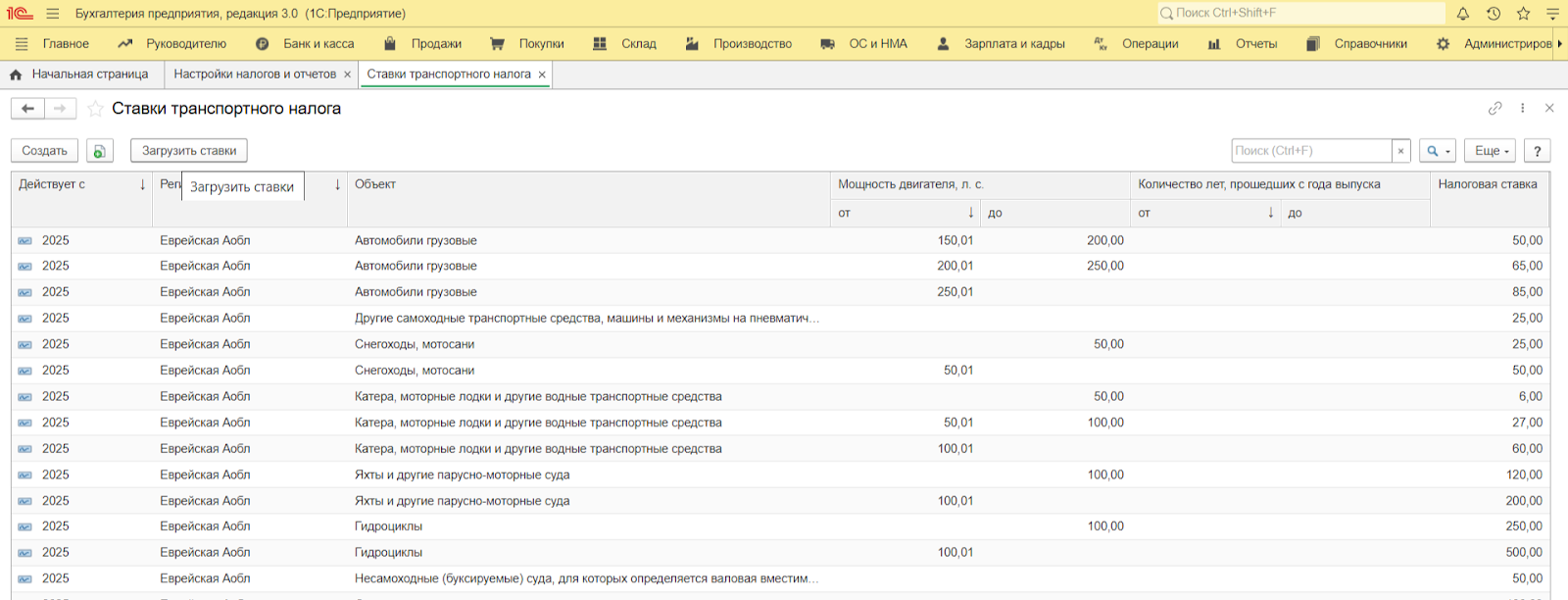Click row icon of Яхты 200,00 entry
Screen dimensions: 1568x600
pyautogui.click(x=24, y=501)
